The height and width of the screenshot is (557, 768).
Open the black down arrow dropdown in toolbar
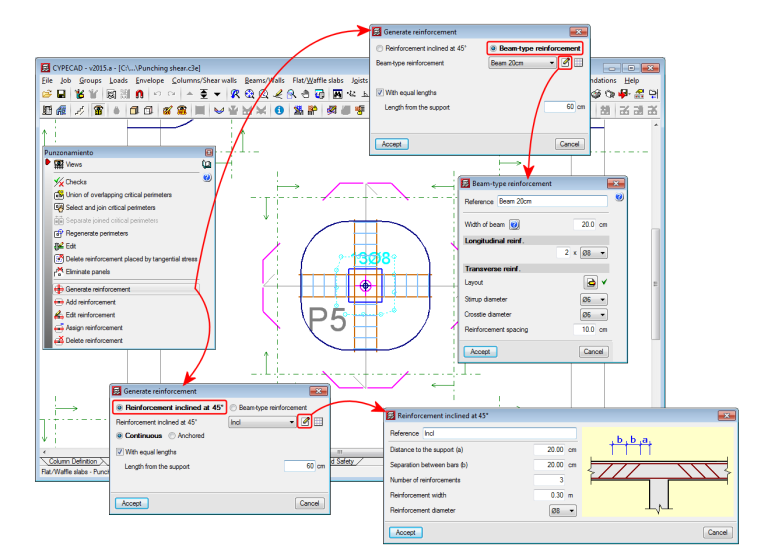217,94
